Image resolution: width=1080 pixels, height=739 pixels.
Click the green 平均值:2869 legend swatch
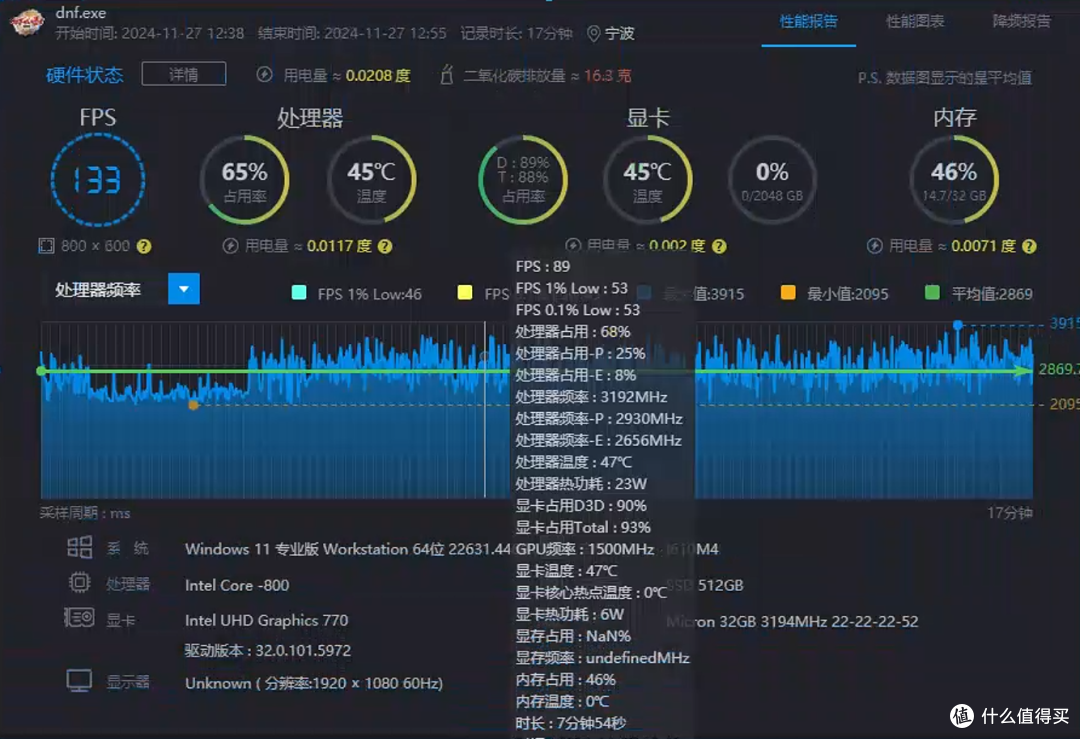[932, 293]
